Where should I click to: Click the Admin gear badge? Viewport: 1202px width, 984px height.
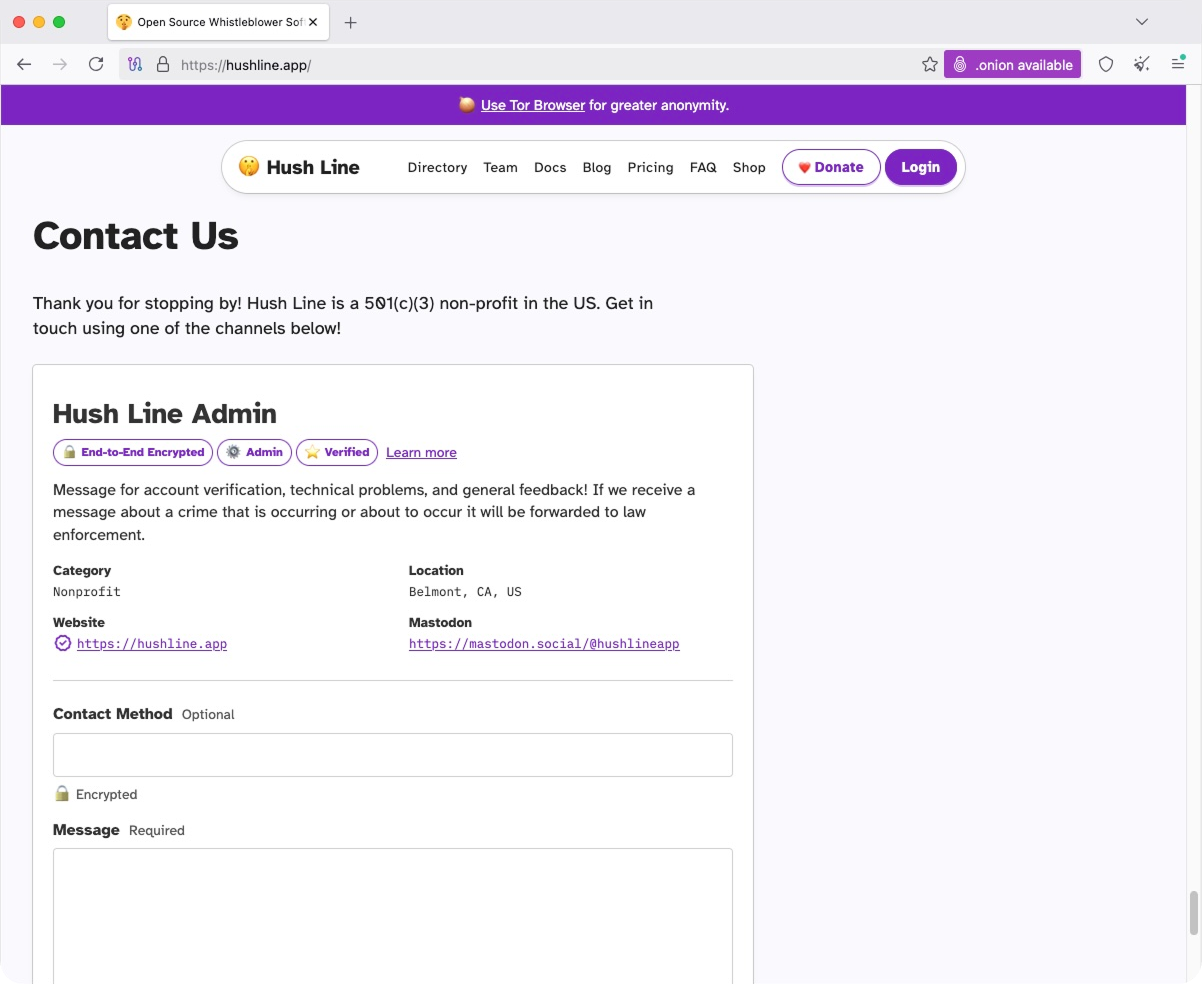(x=255, y=452)
